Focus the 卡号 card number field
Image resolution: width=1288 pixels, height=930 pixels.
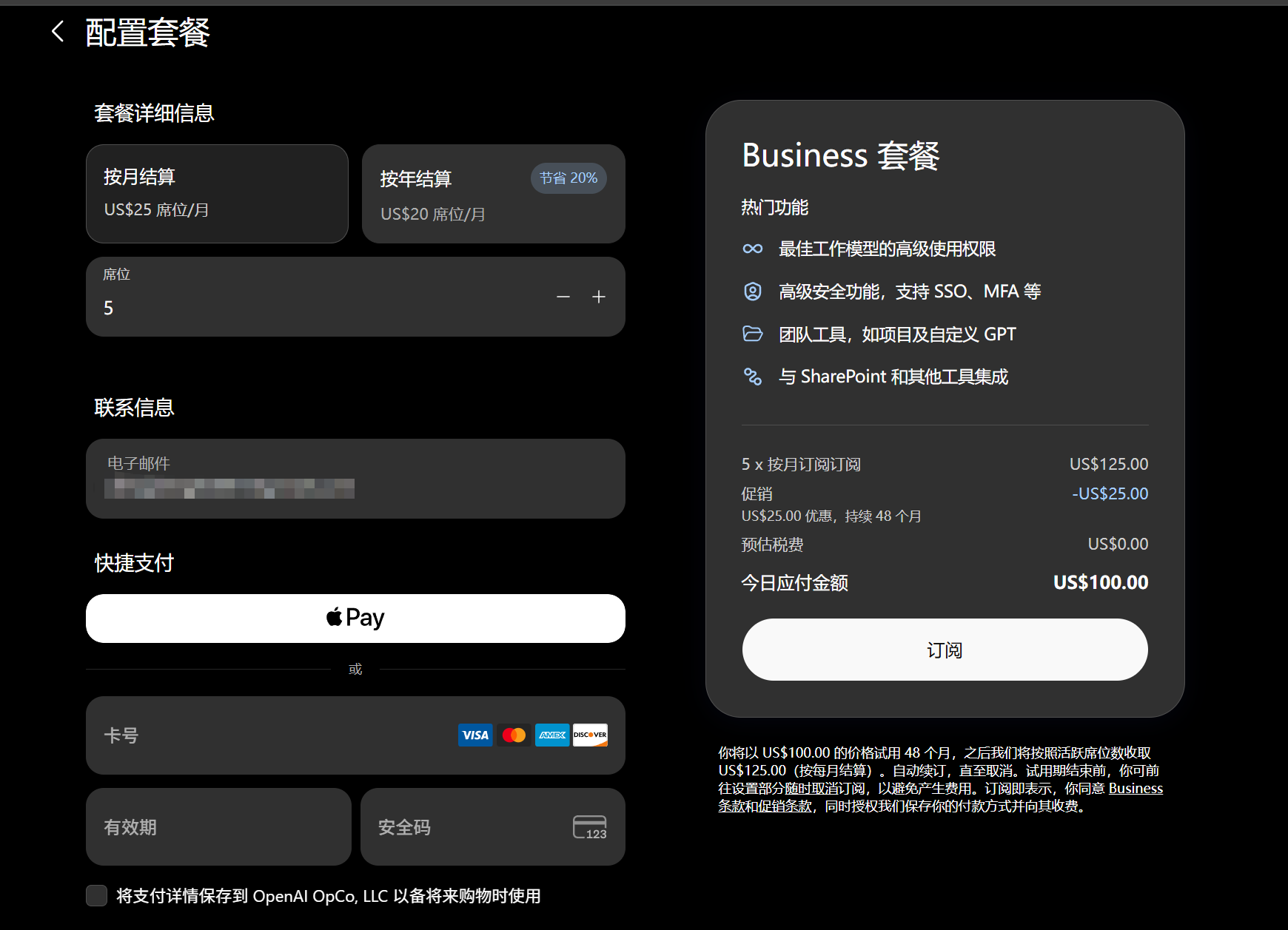point(355,735)
